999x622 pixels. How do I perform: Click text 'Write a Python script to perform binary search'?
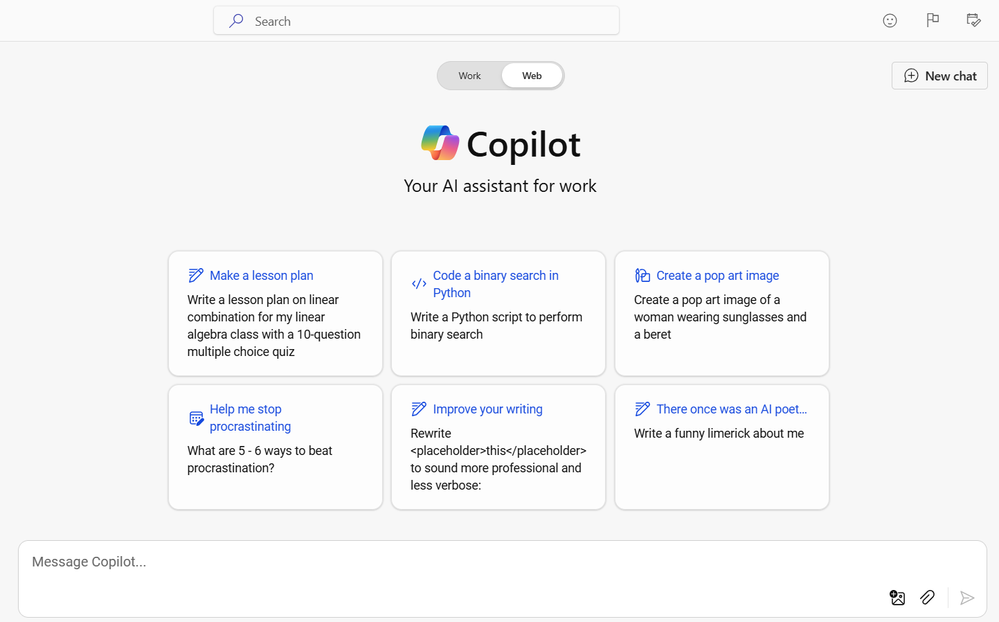click(x=496, y=326)
